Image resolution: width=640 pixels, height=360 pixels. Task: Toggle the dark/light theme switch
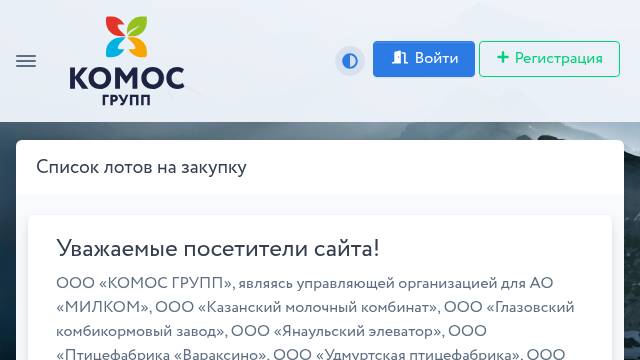pyautogui.click(x=350, y=61)
